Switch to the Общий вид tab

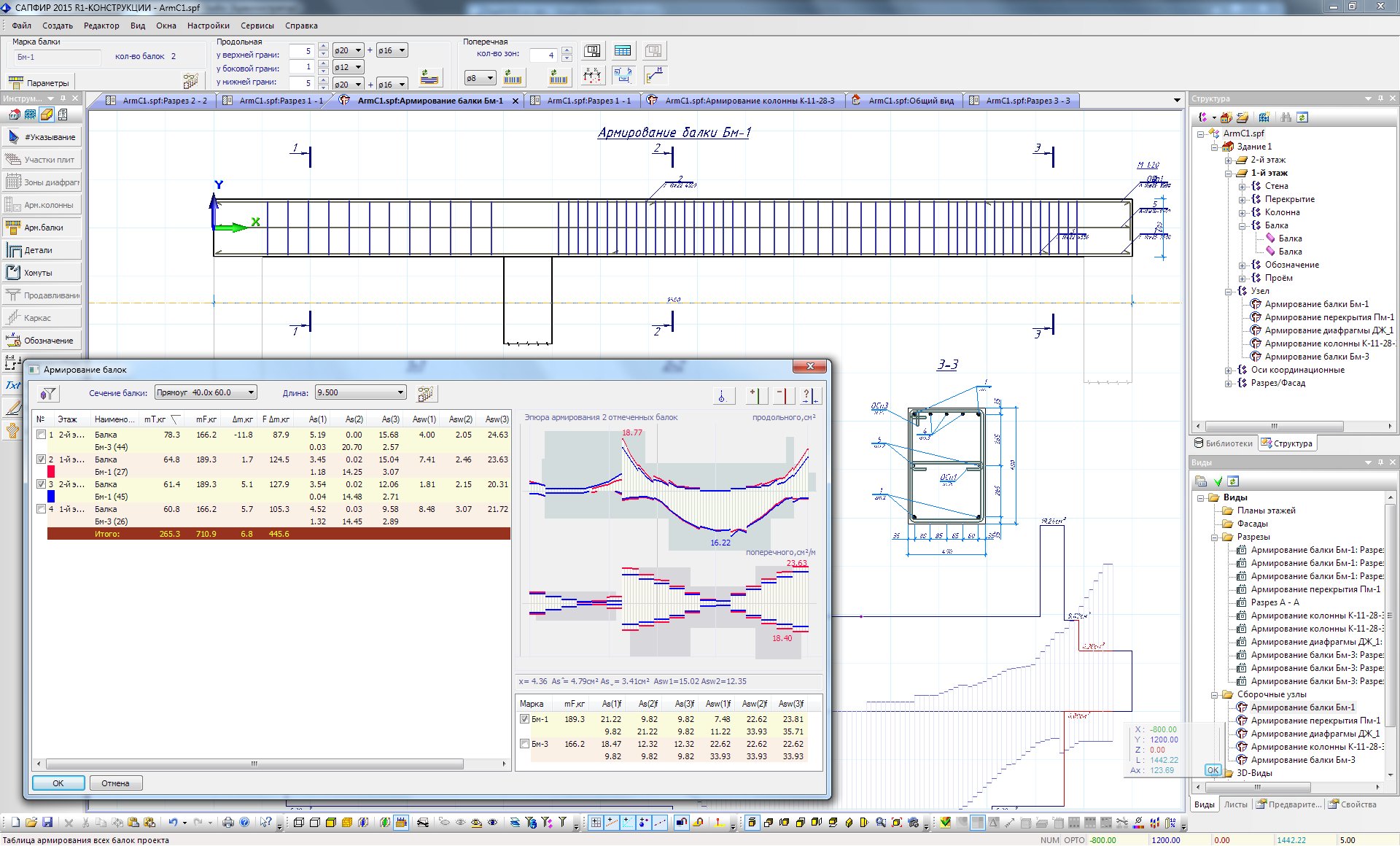(910, 101)
